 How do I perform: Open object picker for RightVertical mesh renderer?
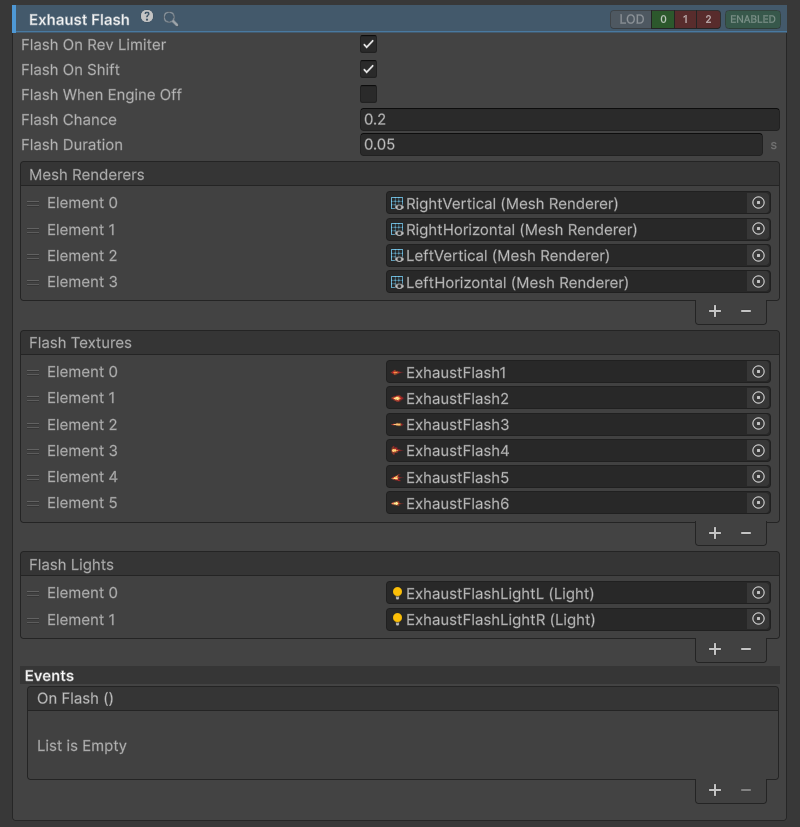pyautogui.click(x=758, y=203)
